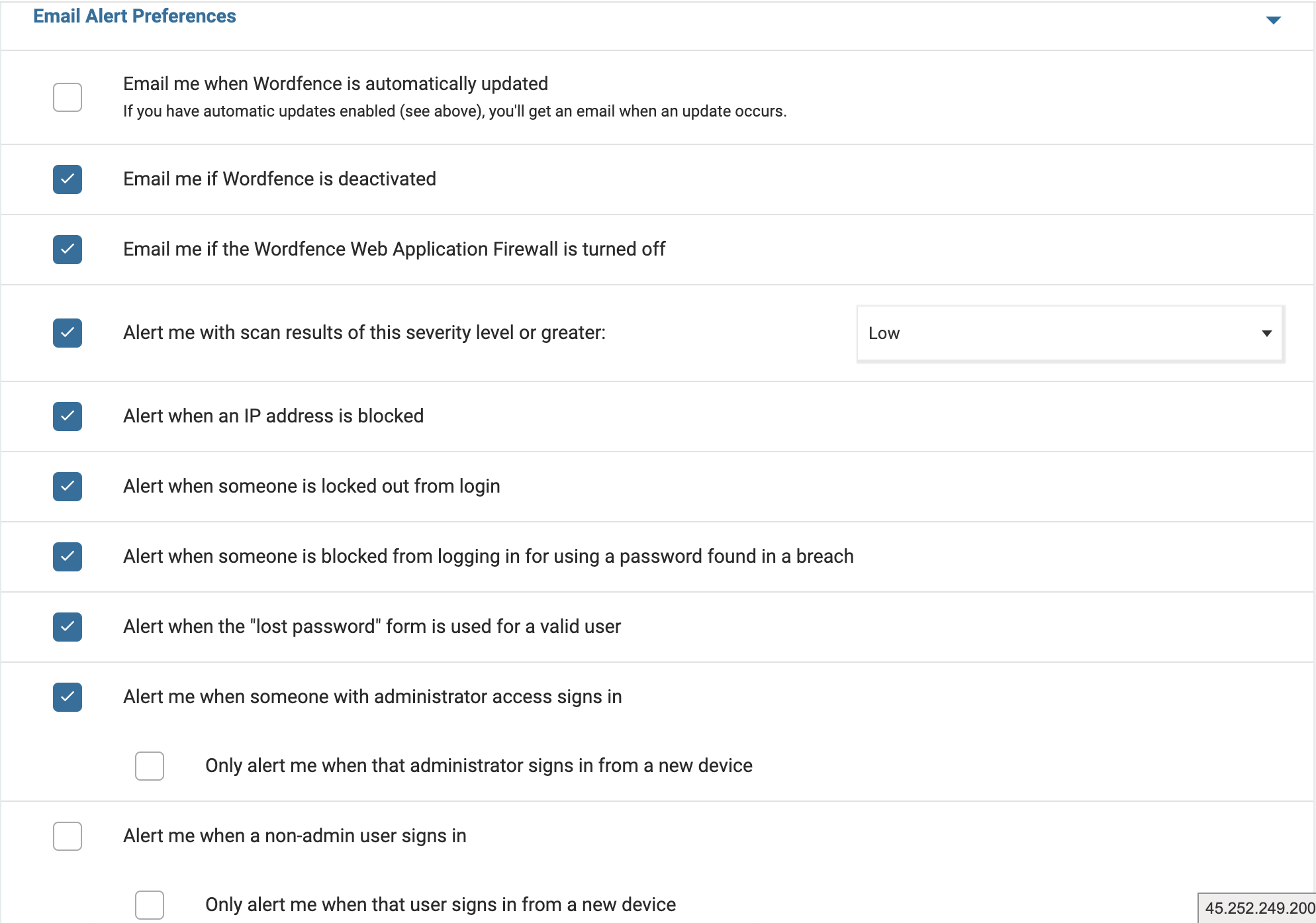1316x923 pixels.
Task: Toggle breach password login blocked alert
Action: tap(68, 557)
